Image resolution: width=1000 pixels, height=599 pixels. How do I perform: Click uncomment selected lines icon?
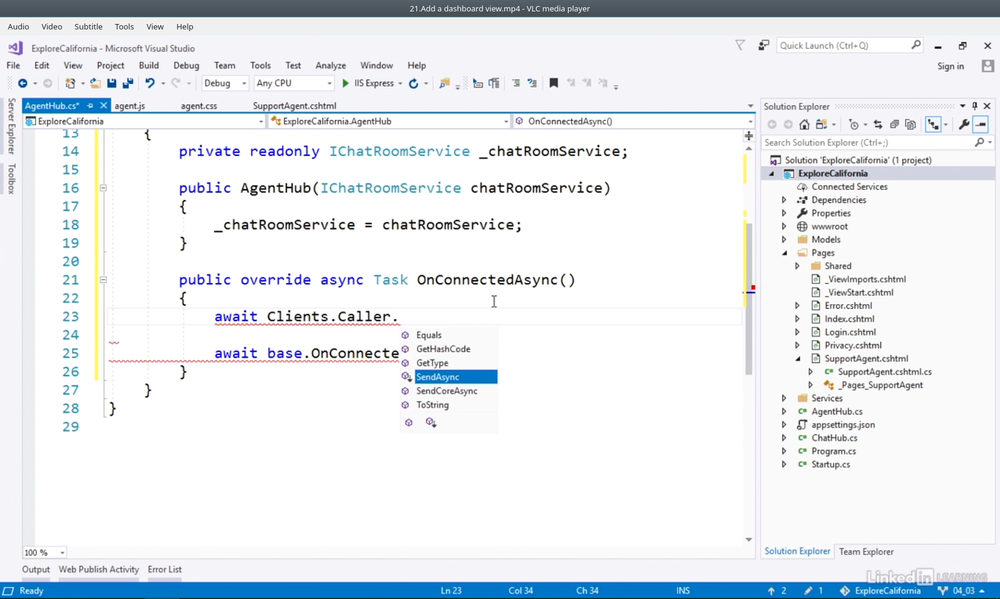click(532, 83)
